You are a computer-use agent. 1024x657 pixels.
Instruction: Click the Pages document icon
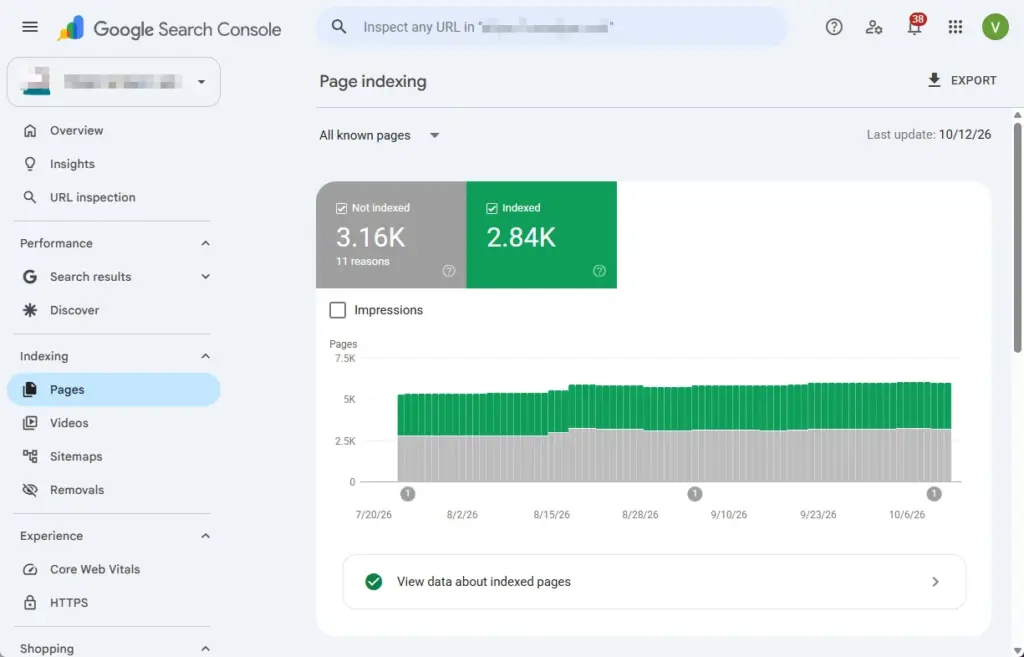(30, 390)
